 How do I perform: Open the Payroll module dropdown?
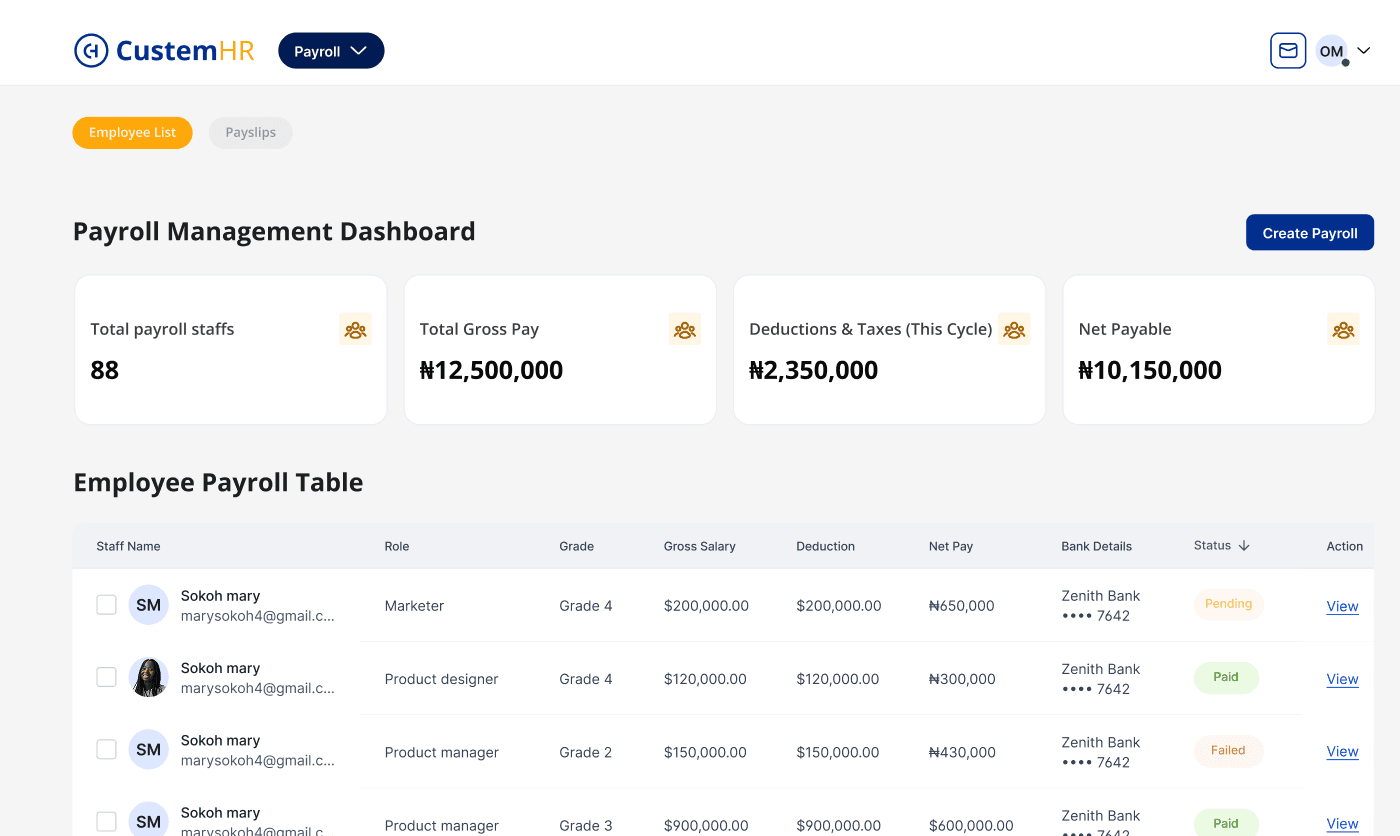pyautogui.click(x=331, y=51)
